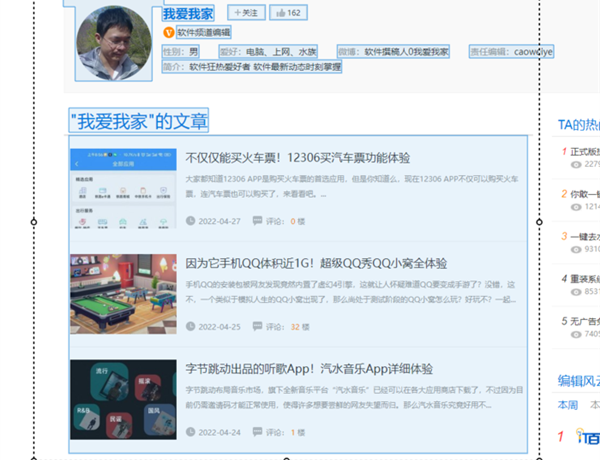Open the 微博 软件撰稿人0我爱我家 link
This screenshot has width=600, height=460.
[393, 51]
